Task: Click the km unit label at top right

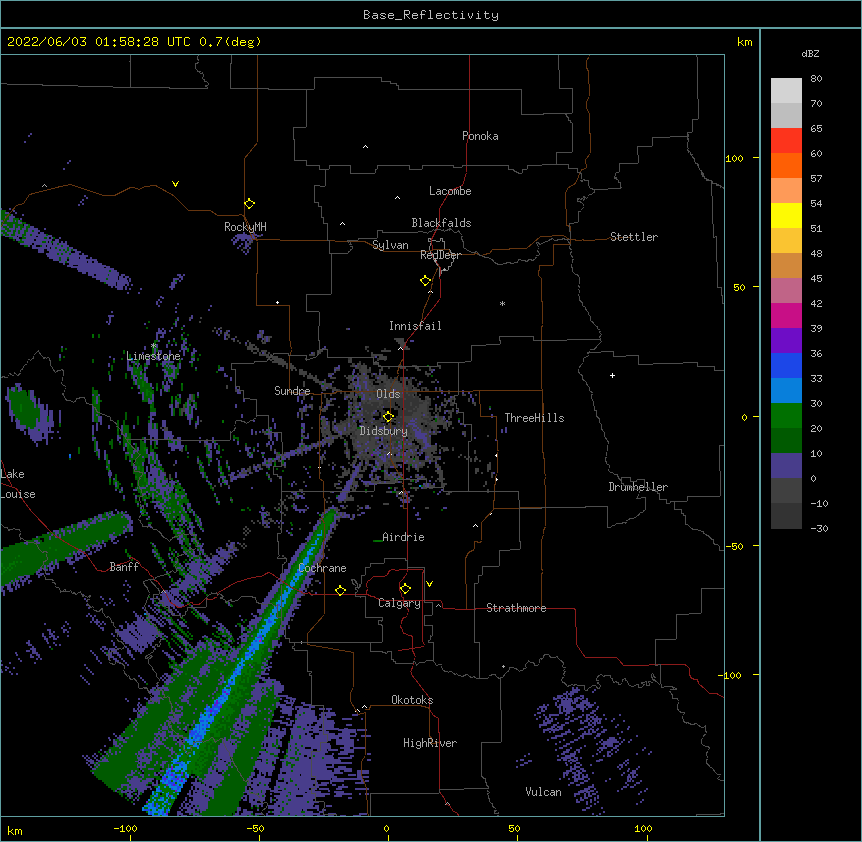Action: click(x=745, y=42)
